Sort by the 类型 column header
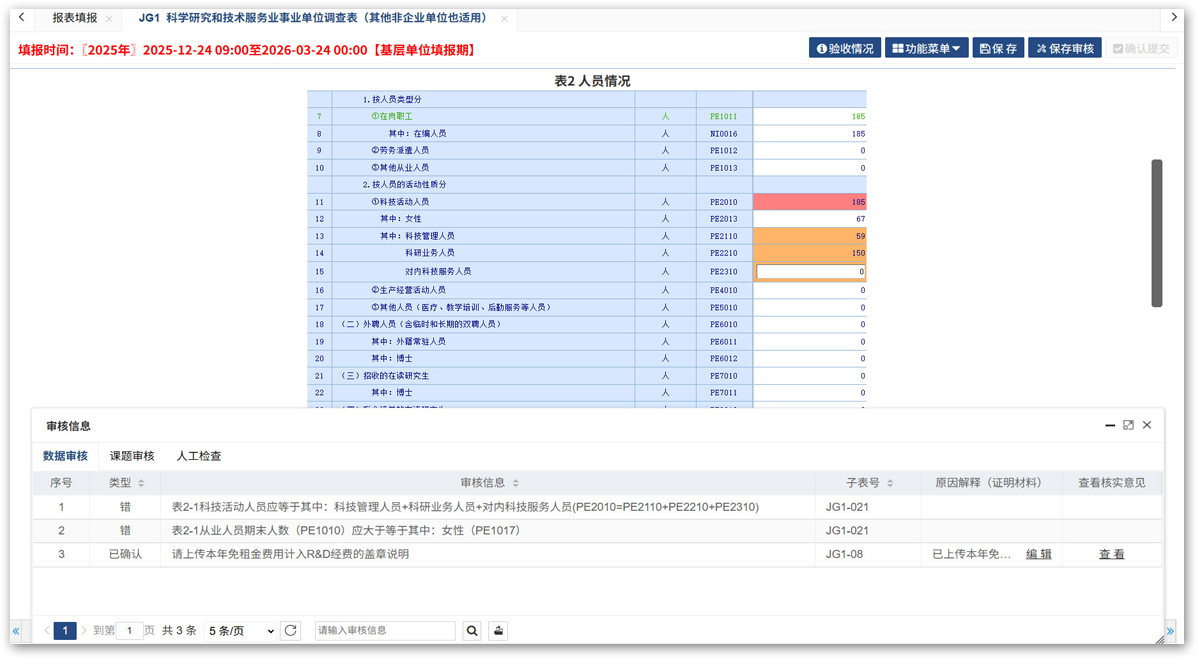Image resolution: width=1198 pixels, height=659 pixels. (x=127, y=483)
